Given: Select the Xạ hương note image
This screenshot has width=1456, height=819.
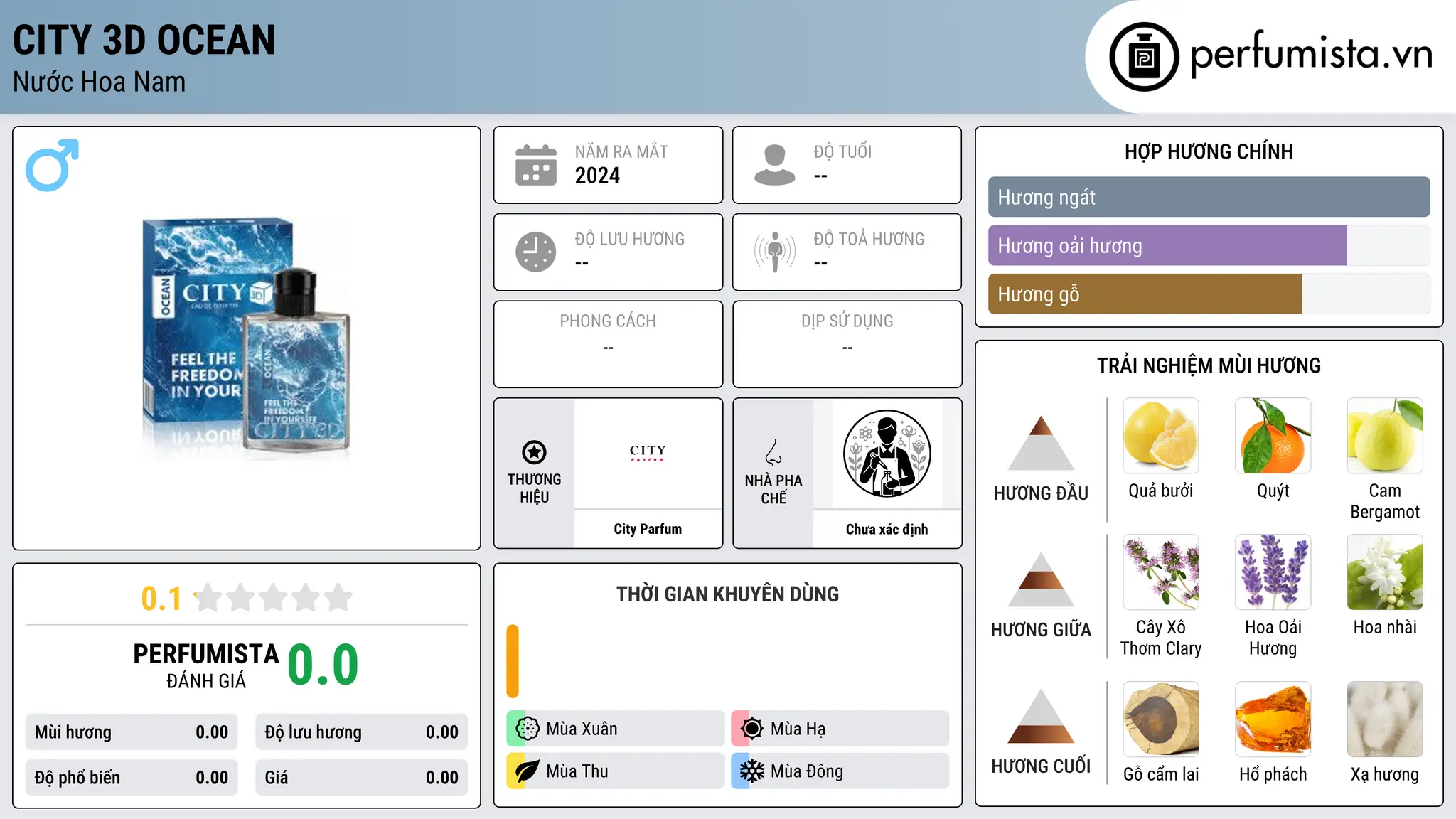Looking at the screenshot, I should click(1385, 719).
